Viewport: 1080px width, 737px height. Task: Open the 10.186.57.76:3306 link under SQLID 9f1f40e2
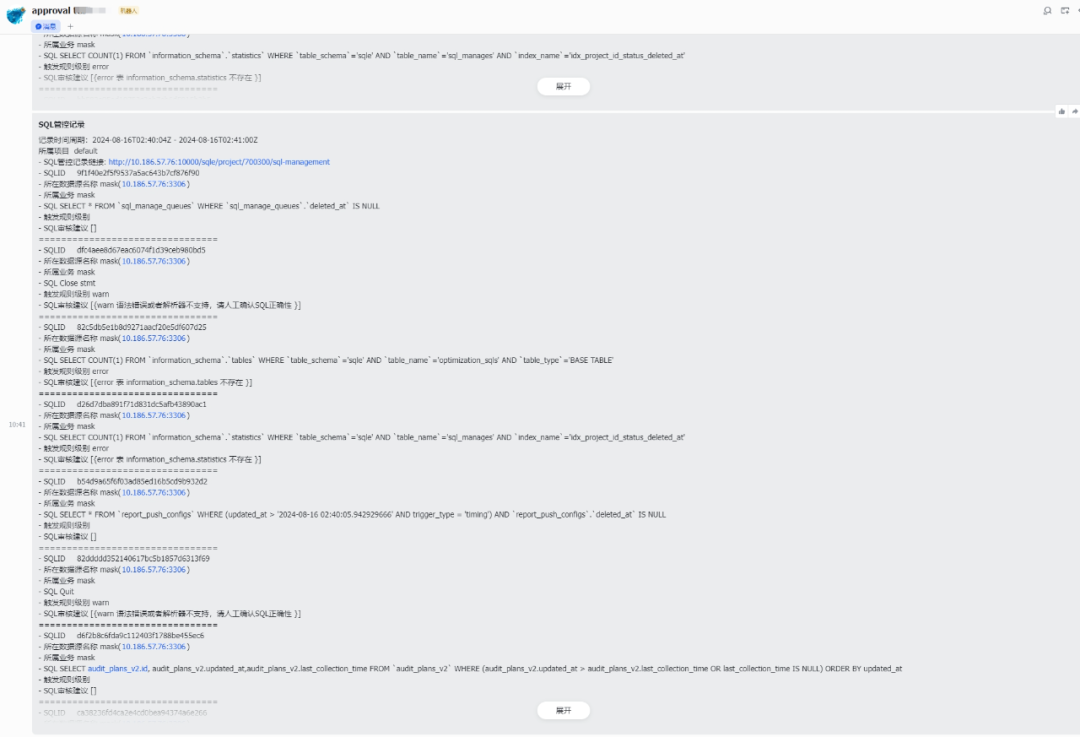tap(154, 184)
